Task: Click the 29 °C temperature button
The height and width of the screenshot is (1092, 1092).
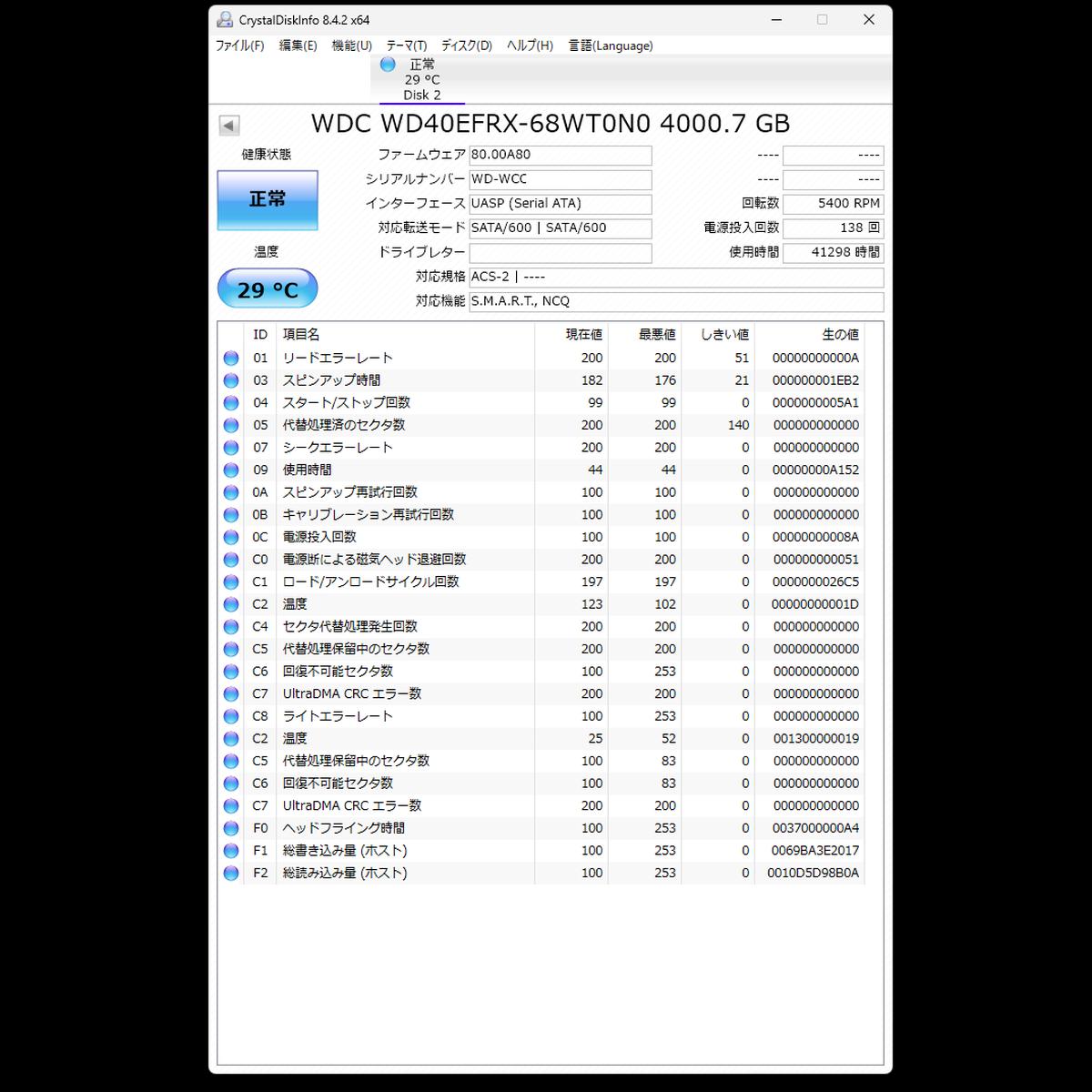Action: pyautogui.click(x=268, y=290)
